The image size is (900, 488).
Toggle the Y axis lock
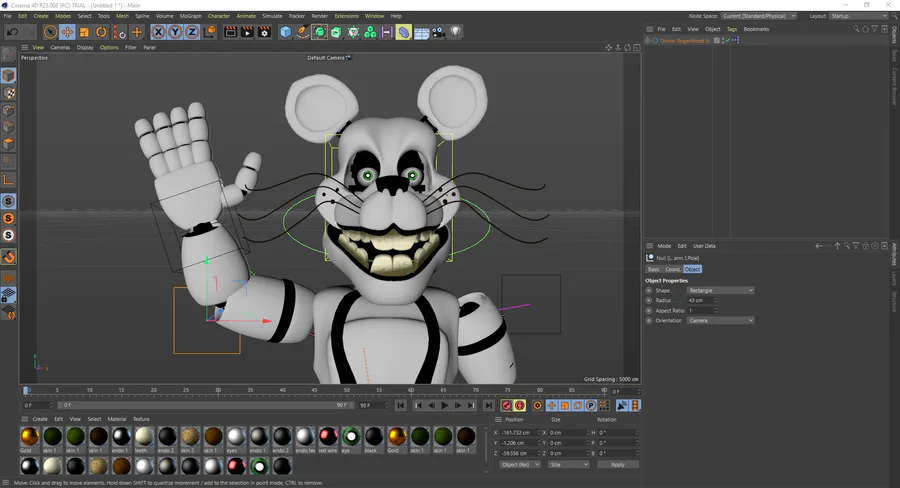pyautogui.click(x=175, y=32)
